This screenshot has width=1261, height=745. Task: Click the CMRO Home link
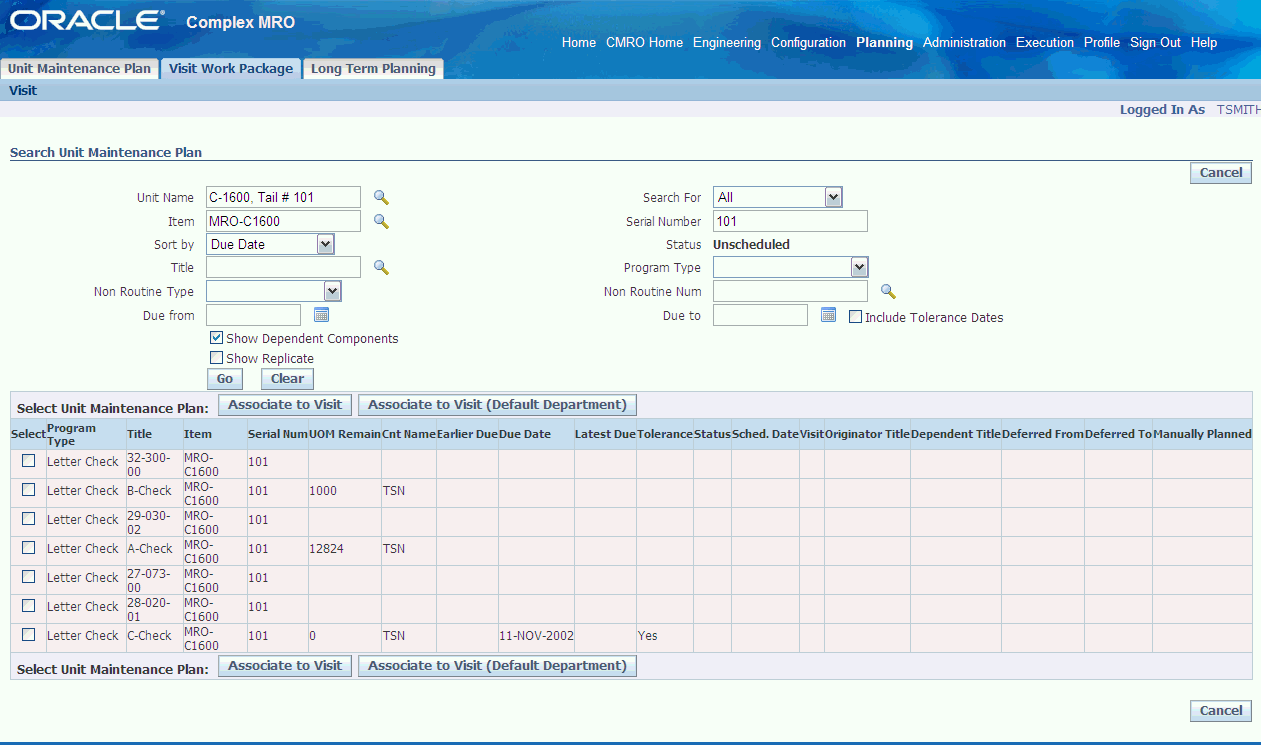644,43
